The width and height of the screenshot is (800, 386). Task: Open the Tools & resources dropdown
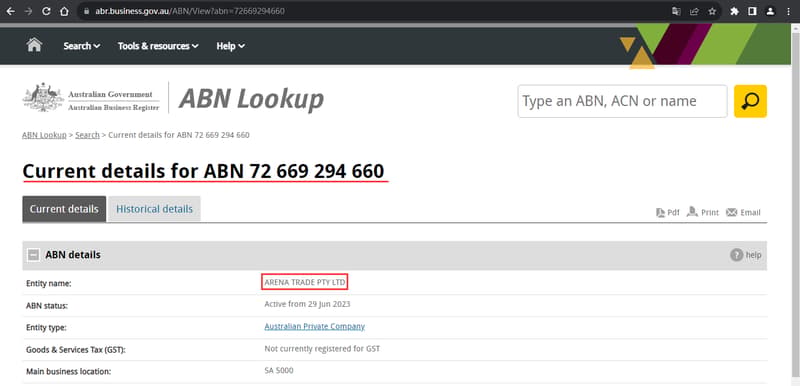158,46
